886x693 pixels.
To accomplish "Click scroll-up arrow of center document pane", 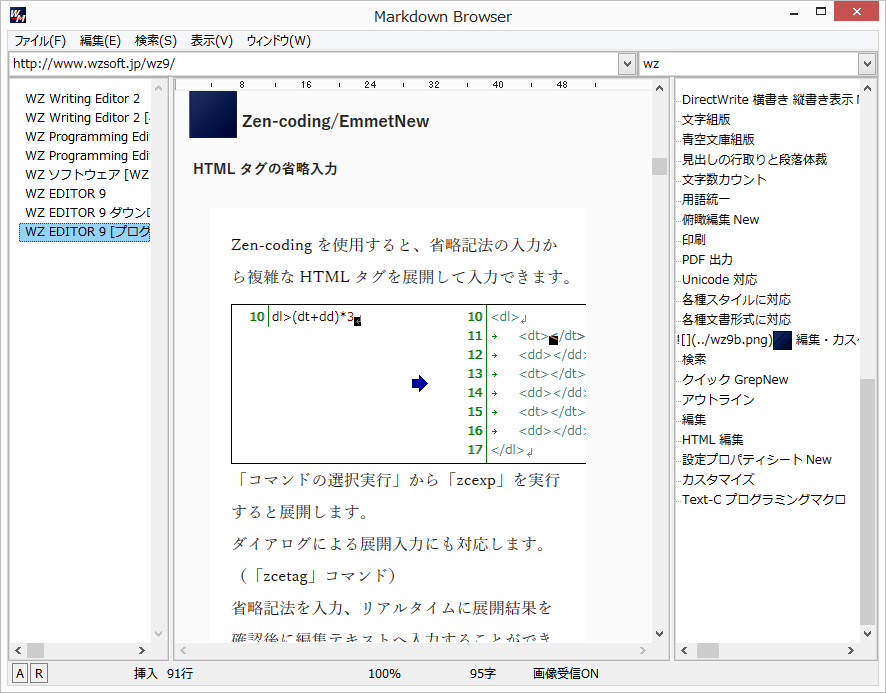I will click(659, 89).
